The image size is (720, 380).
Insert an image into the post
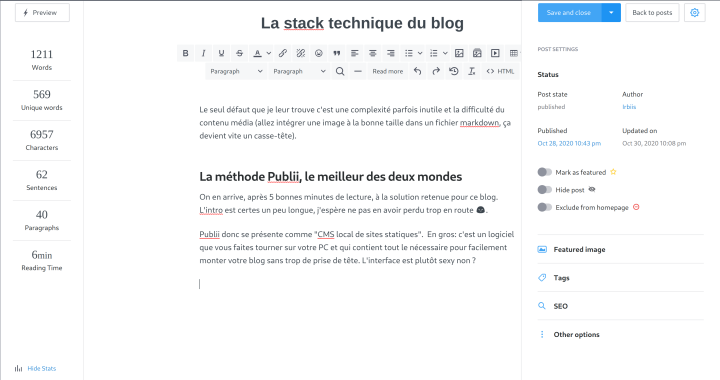459,53
